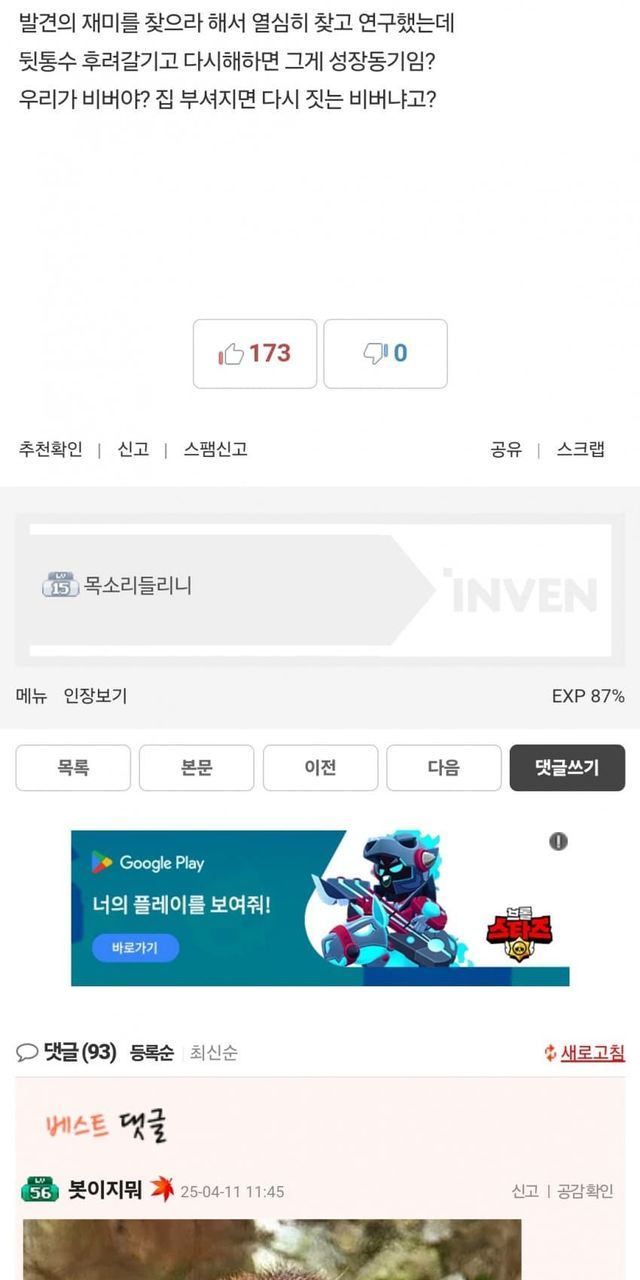Image resolution: width=640 pixels, height=1280 pixels.
Task: Downvote the post with thumbs-down 0
Action: 385,354
